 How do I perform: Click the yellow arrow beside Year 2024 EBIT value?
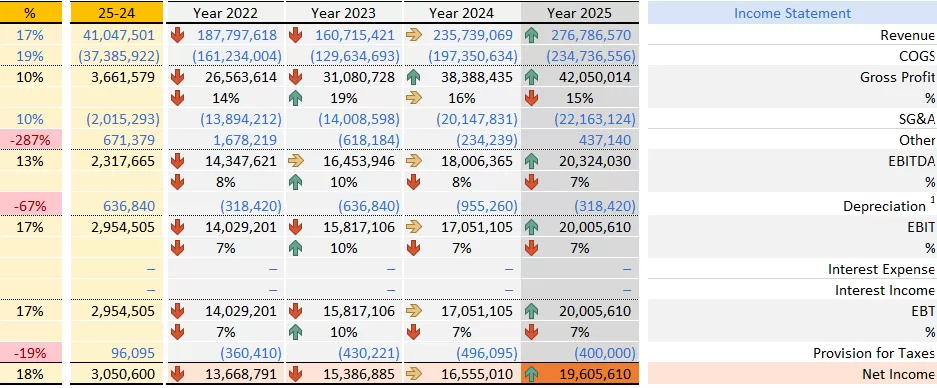click(414, 227)
